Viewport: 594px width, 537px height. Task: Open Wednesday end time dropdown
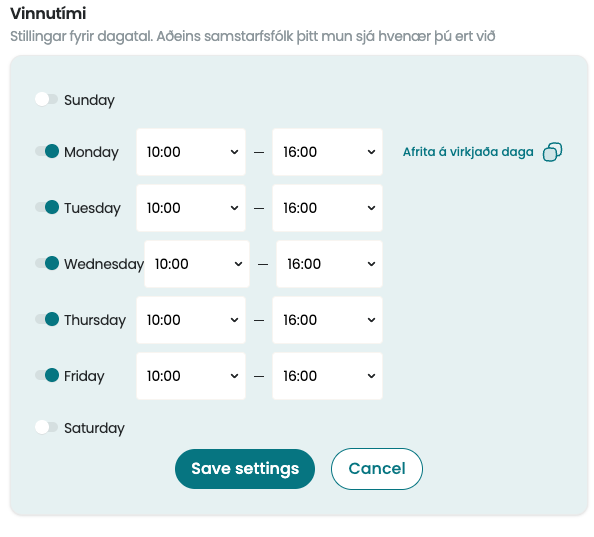point(329,264)
